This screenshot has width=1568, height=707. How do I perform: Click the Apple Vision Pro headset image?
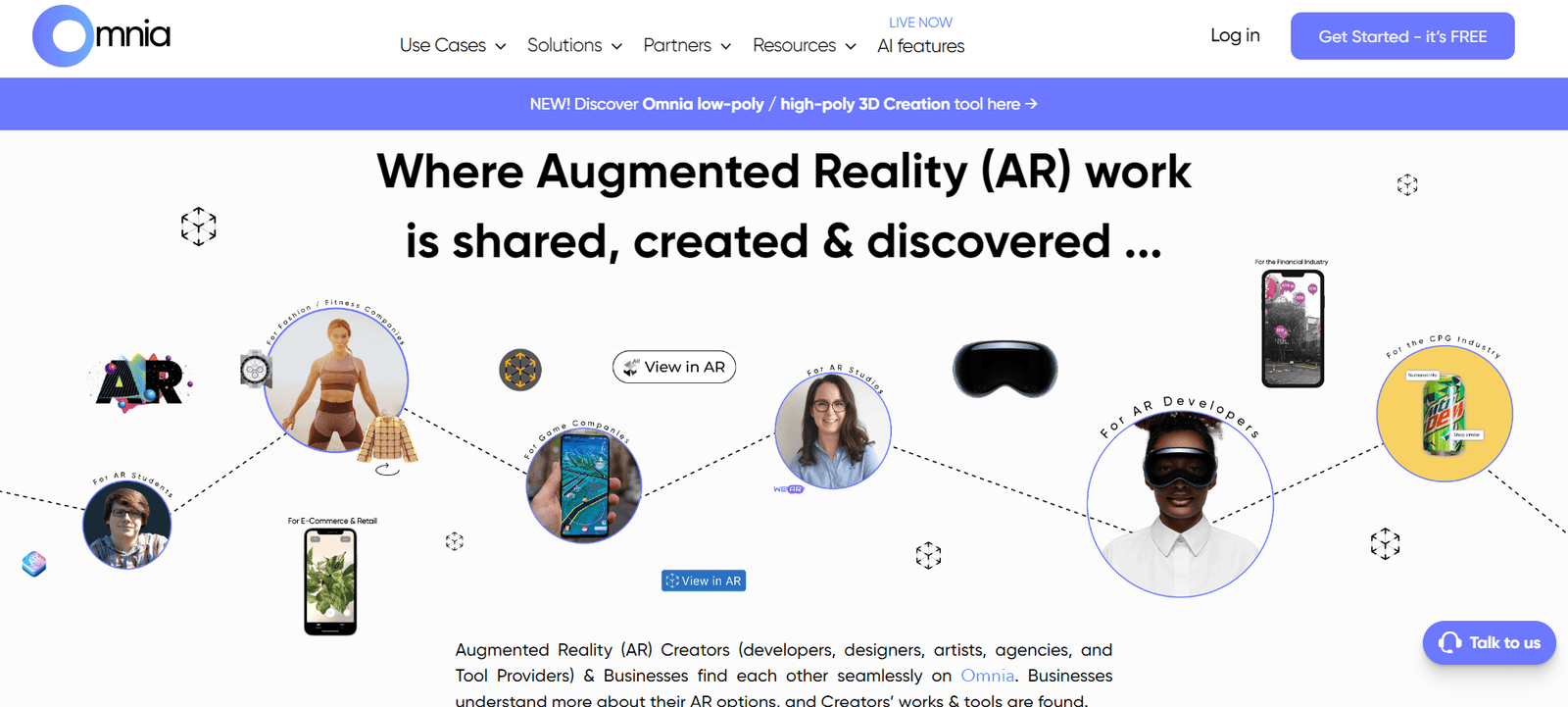[x=1004, y=369]
